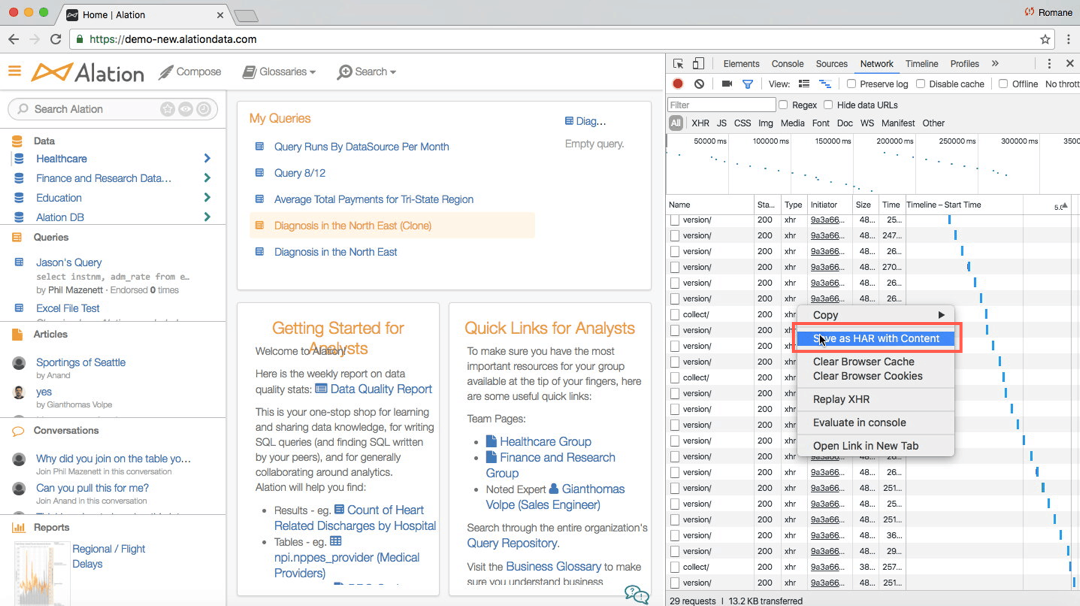Reload the page with the refresh icon
Screen dimensions: 1080x606
56,39
